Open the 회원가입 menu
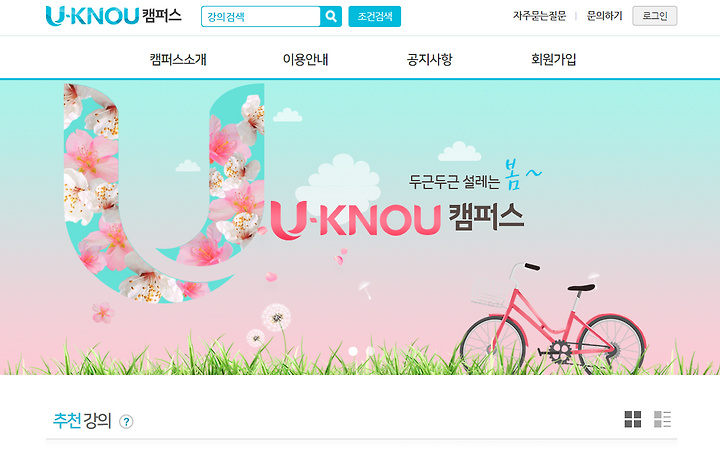 [554, 59]
